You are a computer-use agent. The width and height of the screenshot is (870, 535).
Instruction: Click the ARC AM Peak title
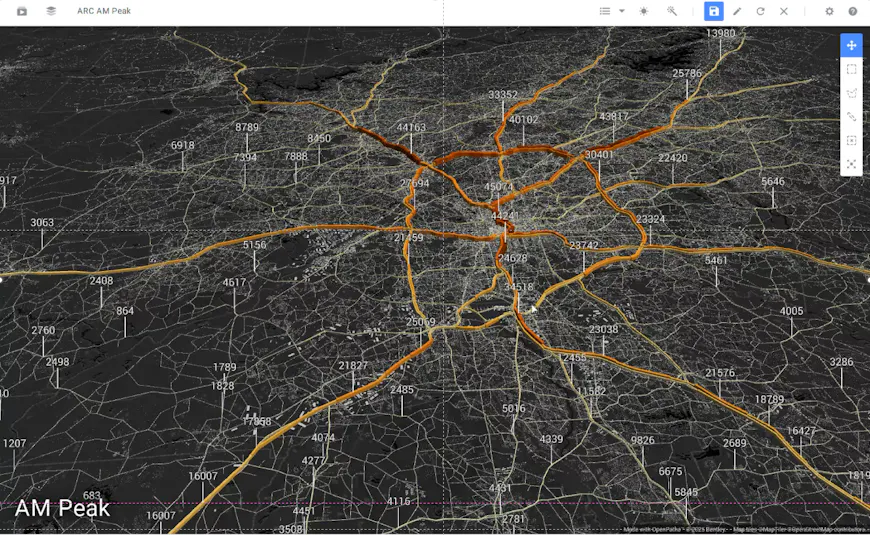click(104, 11)
